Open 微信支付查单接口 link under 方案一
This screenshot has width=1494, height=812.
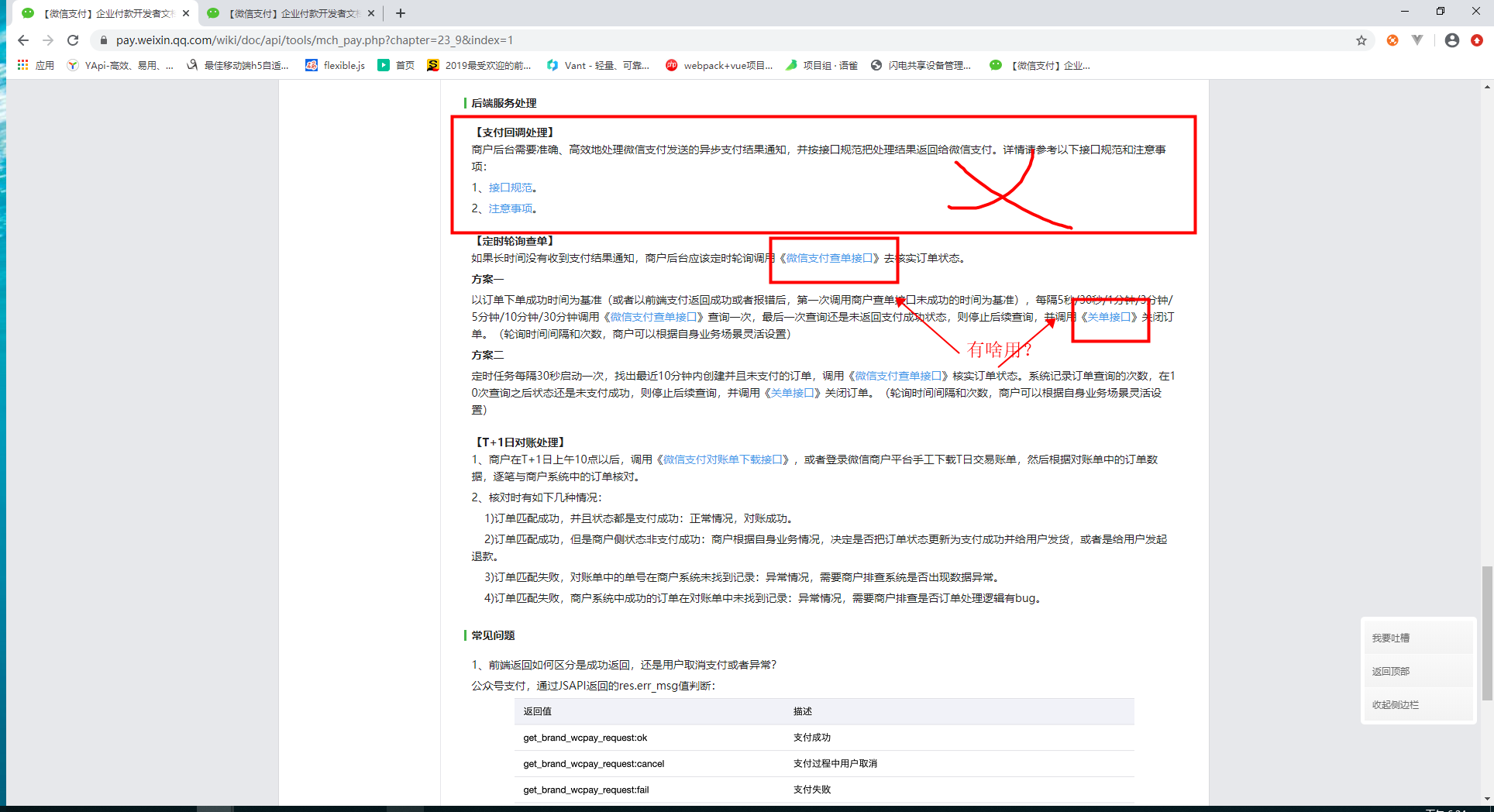(x=654, y=317)
